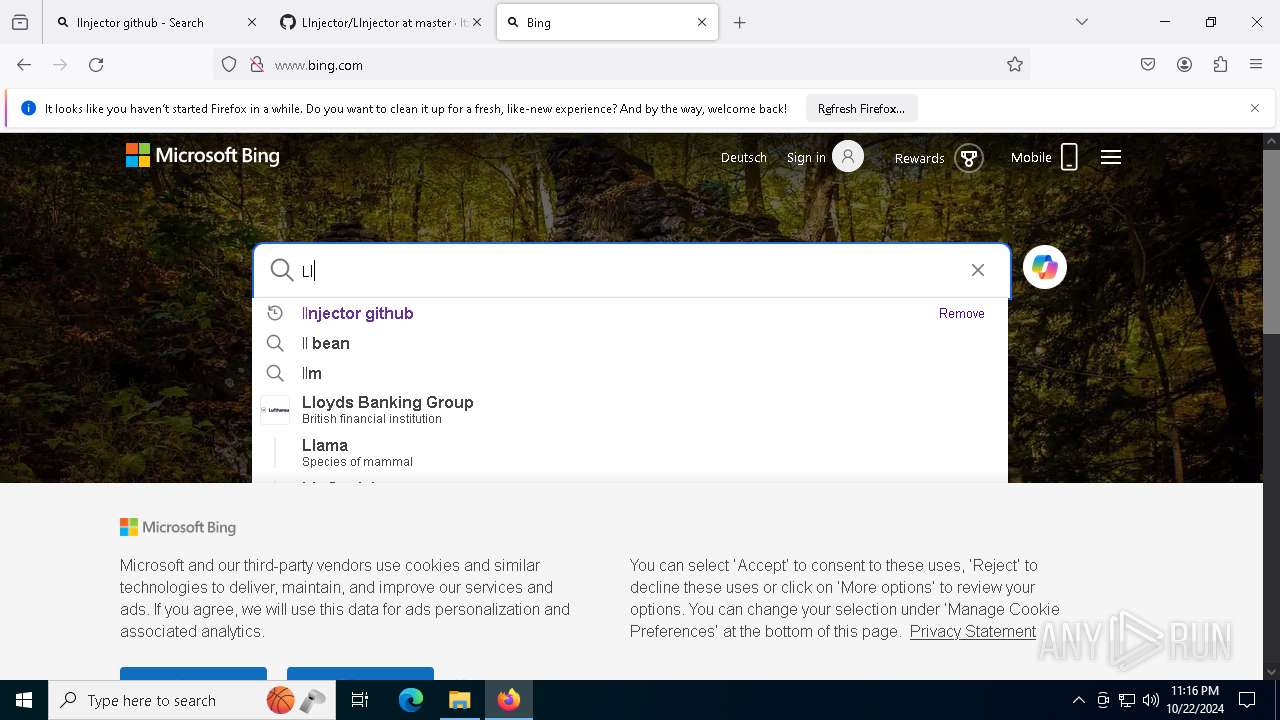Open the Windows Start menu
The image size is (1280, 720).
point(24,700)
